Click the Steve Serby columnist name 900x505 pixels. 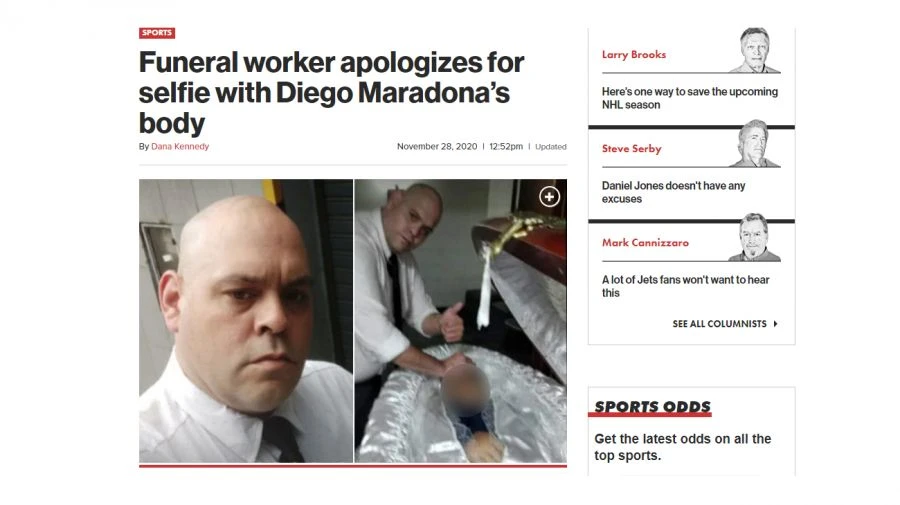point(631,149)
